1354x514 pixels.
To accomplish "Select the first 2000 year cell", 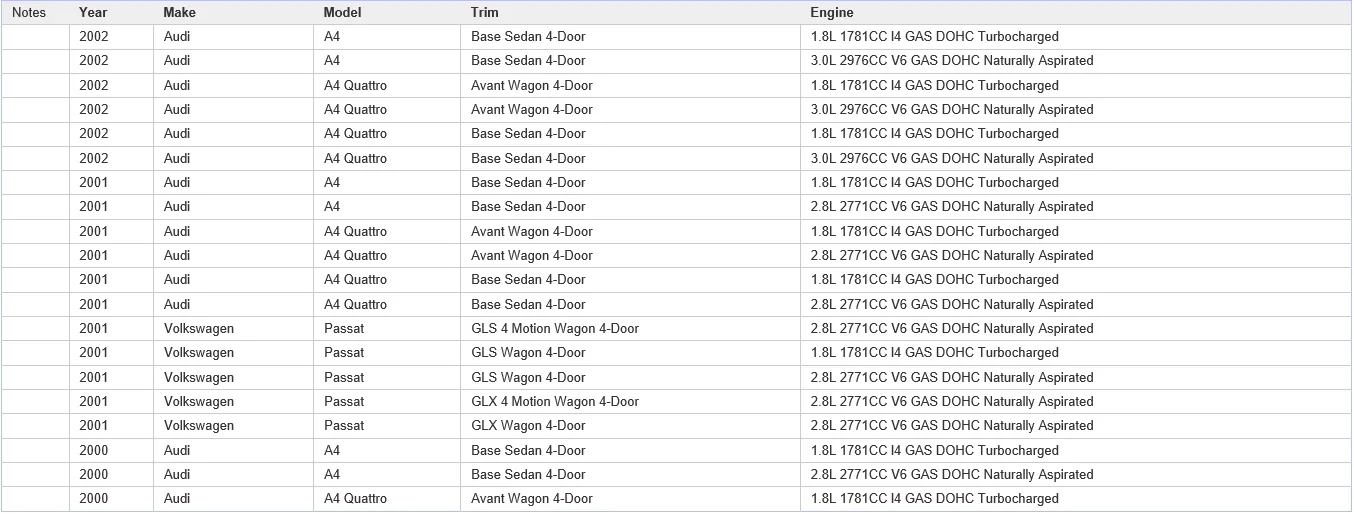I will (111, 451).
